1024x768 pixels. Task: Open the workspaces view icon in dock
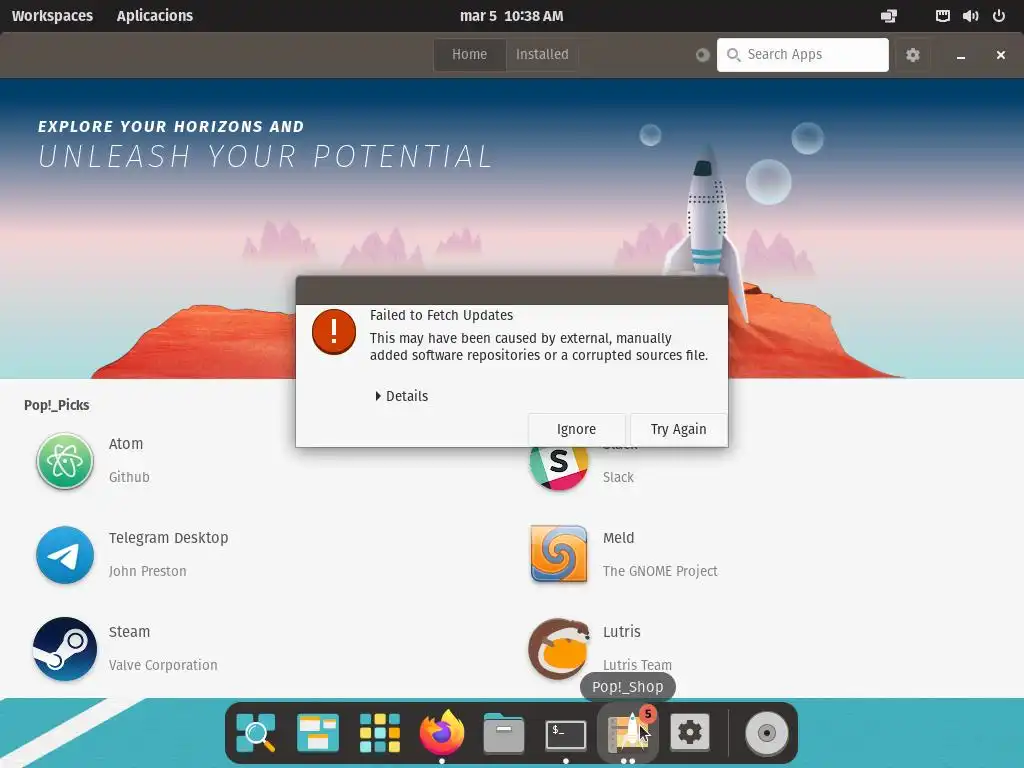tap(318, 733)
